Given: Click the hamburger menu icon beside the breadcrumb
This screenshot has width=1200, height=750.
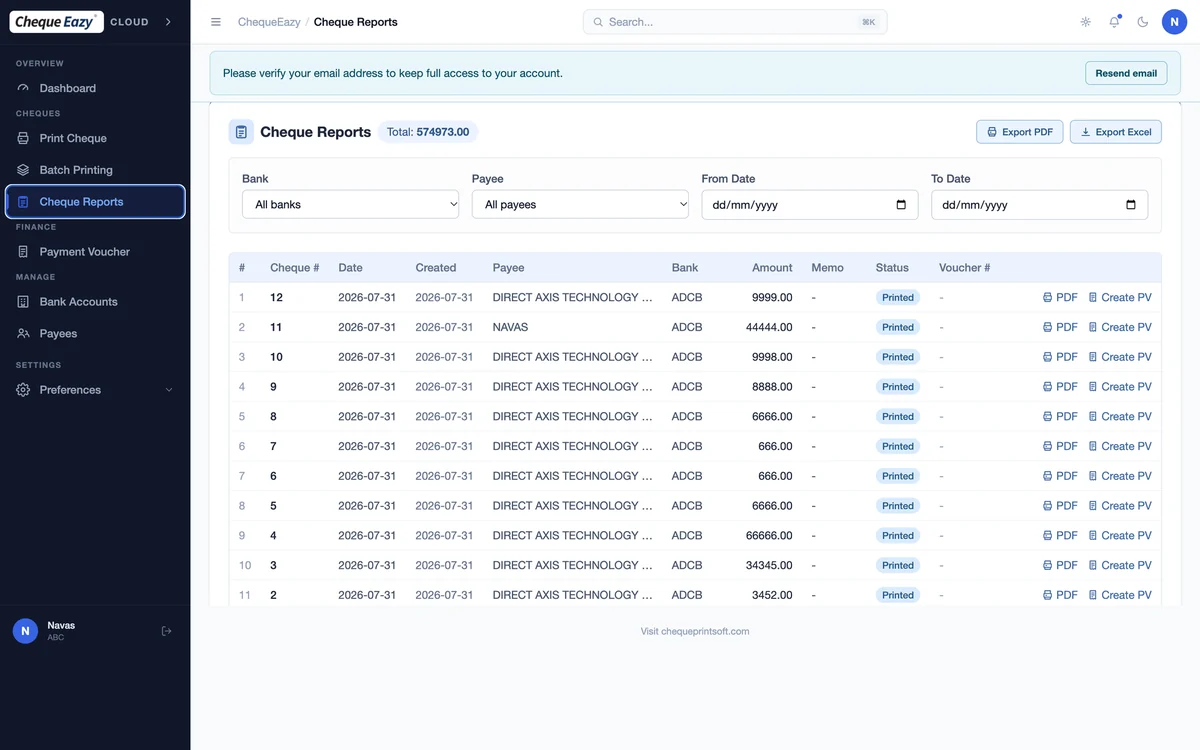Looking at the screenshot, I should (x=216, y=22).
